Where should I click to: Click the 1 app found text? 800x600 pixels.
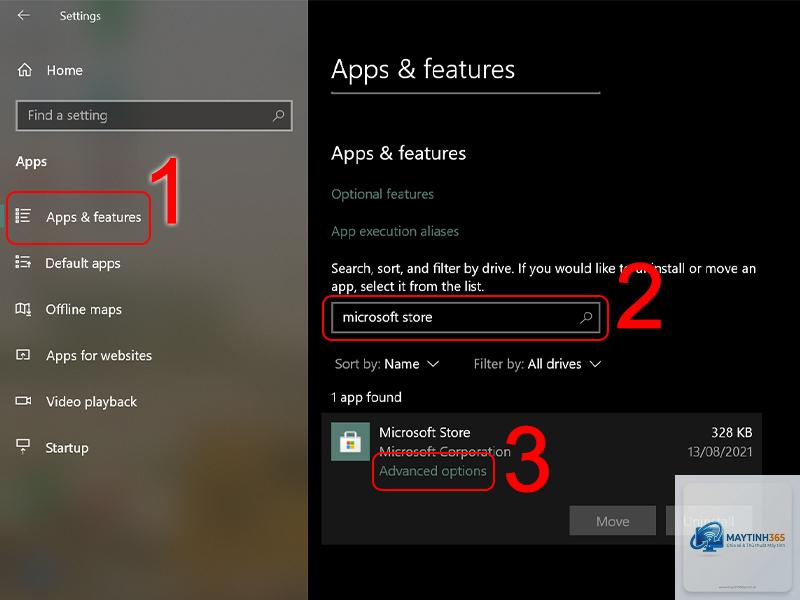pos(366,397)
